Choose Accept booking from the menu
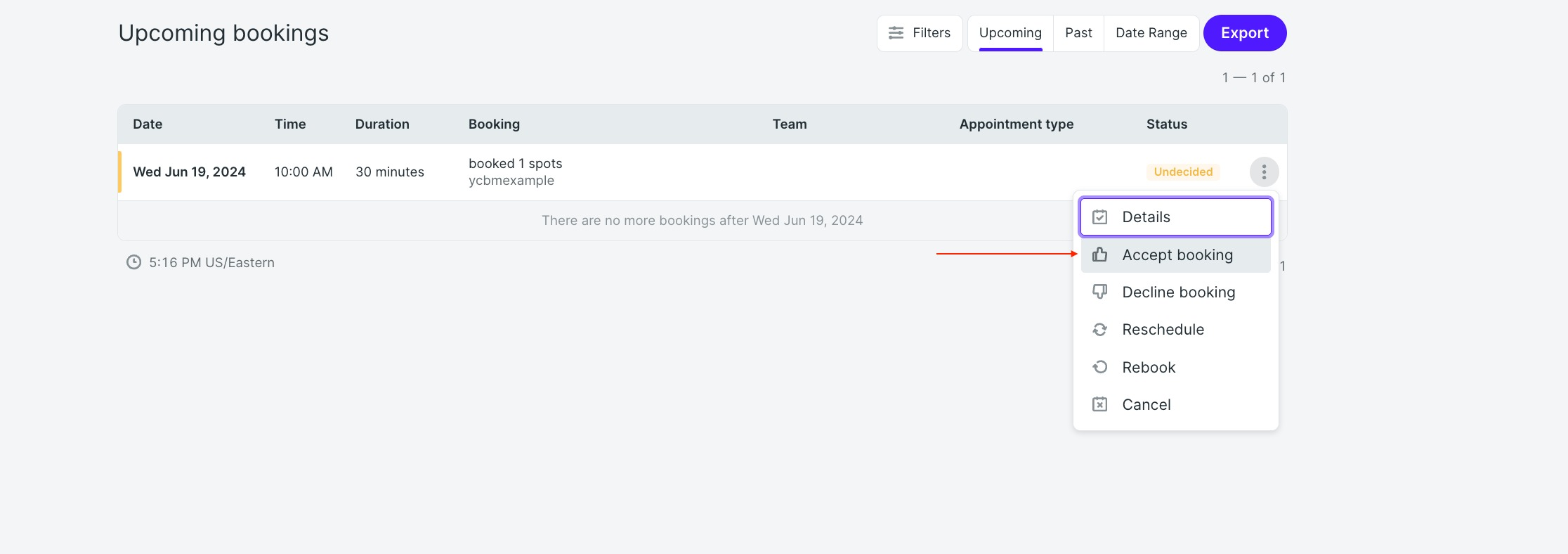Viewport: 1568px width, 554px height. 1176,255
